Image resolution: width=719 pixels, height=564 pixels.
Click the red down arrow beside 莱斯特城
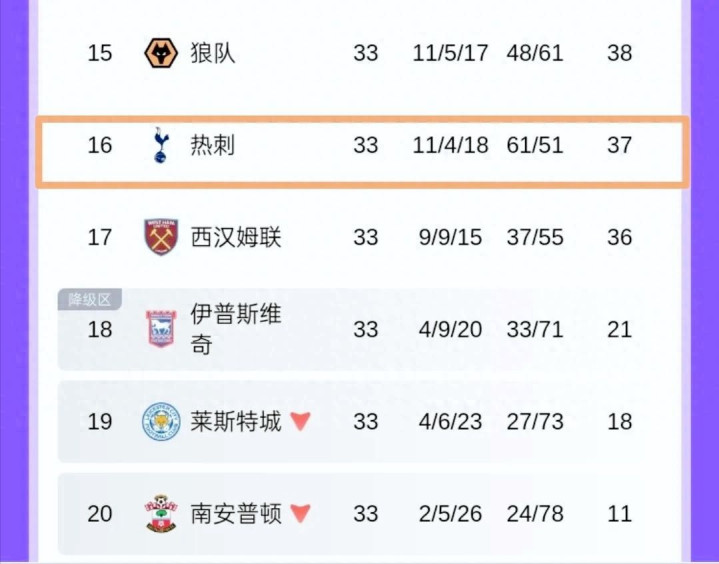tap(300, 422)
